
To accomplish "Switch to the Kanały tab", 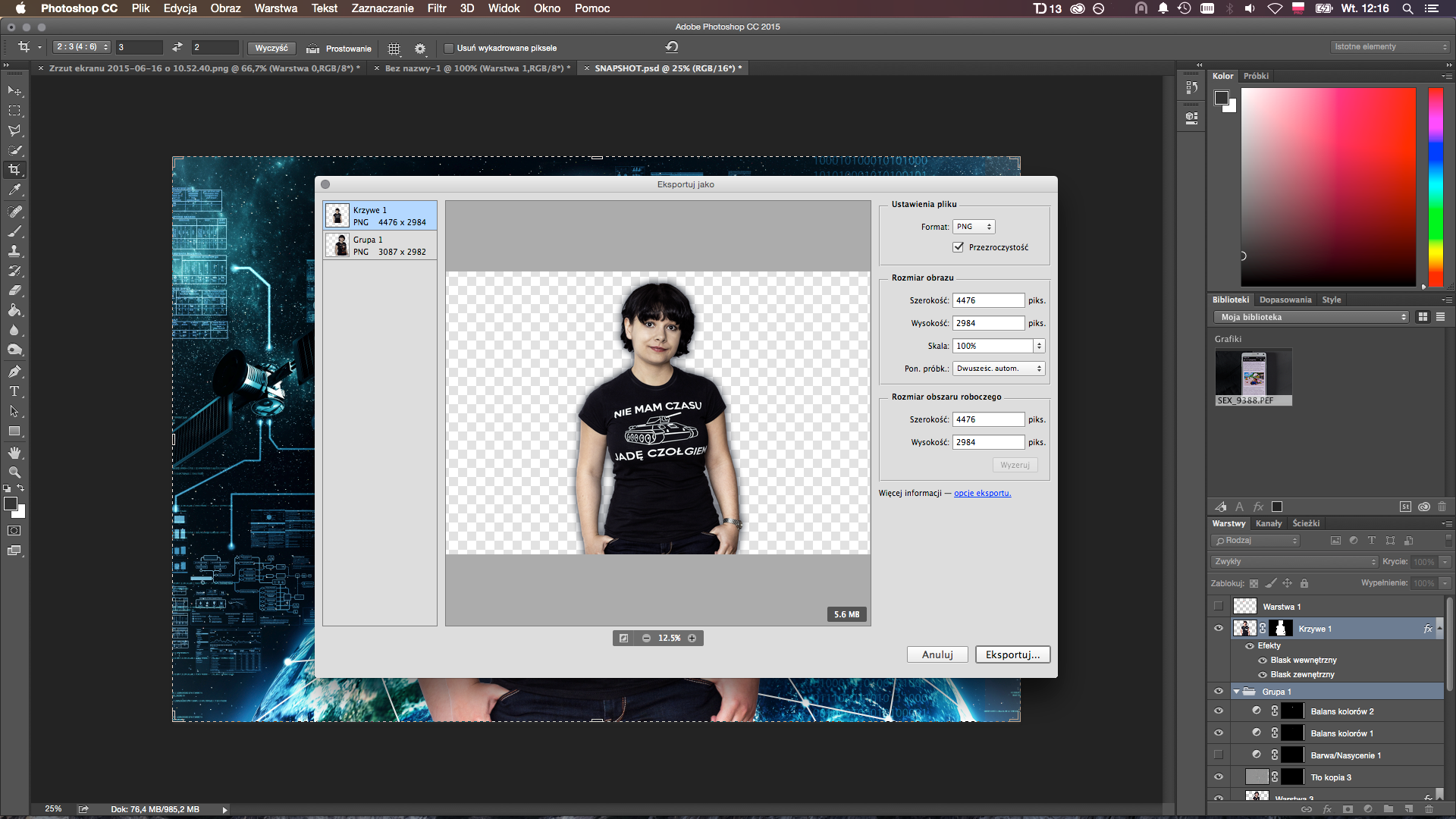I will click(x=1269, y=523).
